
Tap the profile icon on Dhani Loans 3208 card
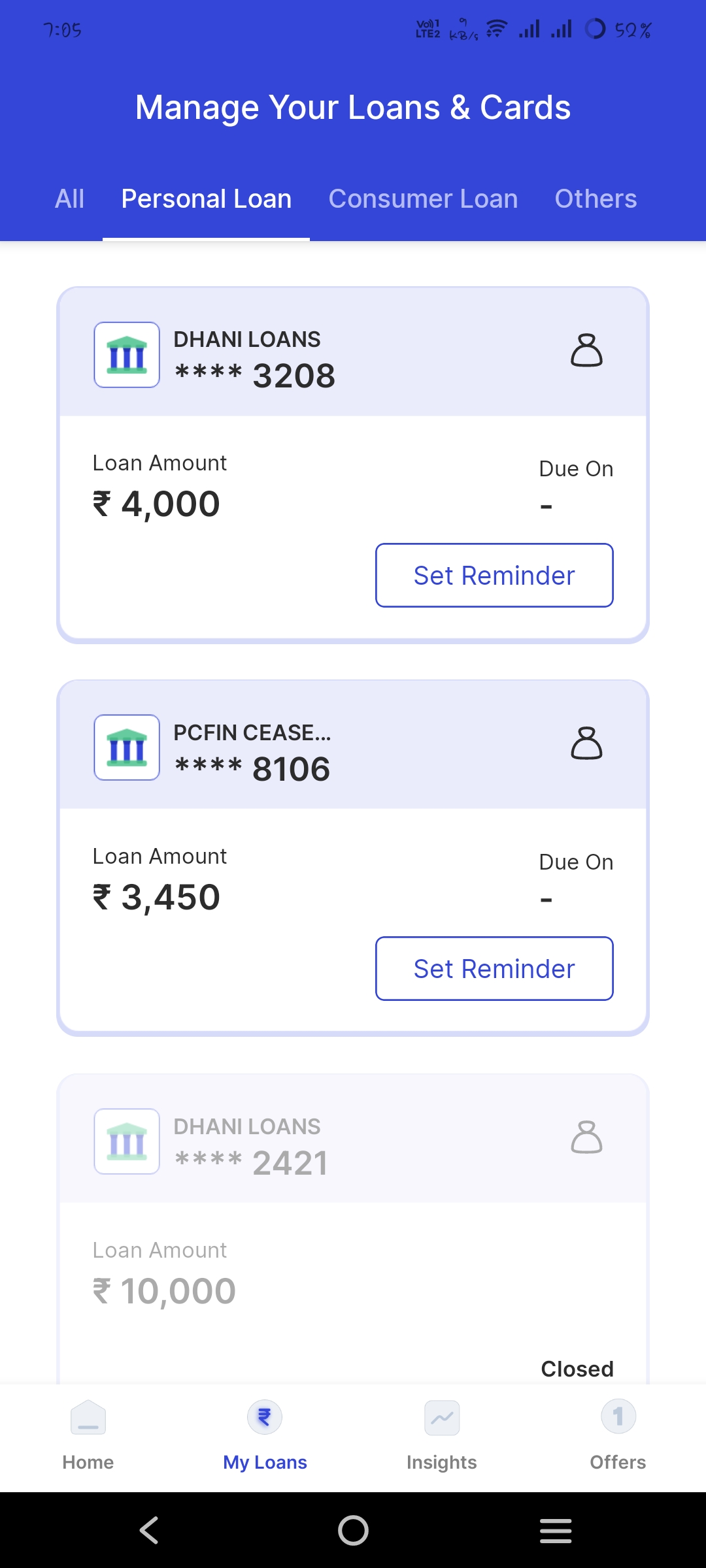[586, 350]
